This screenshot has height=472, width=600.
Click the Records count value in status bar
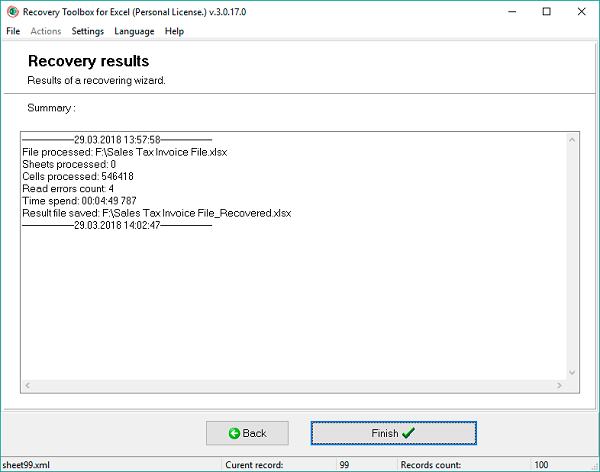click(541, 465)
